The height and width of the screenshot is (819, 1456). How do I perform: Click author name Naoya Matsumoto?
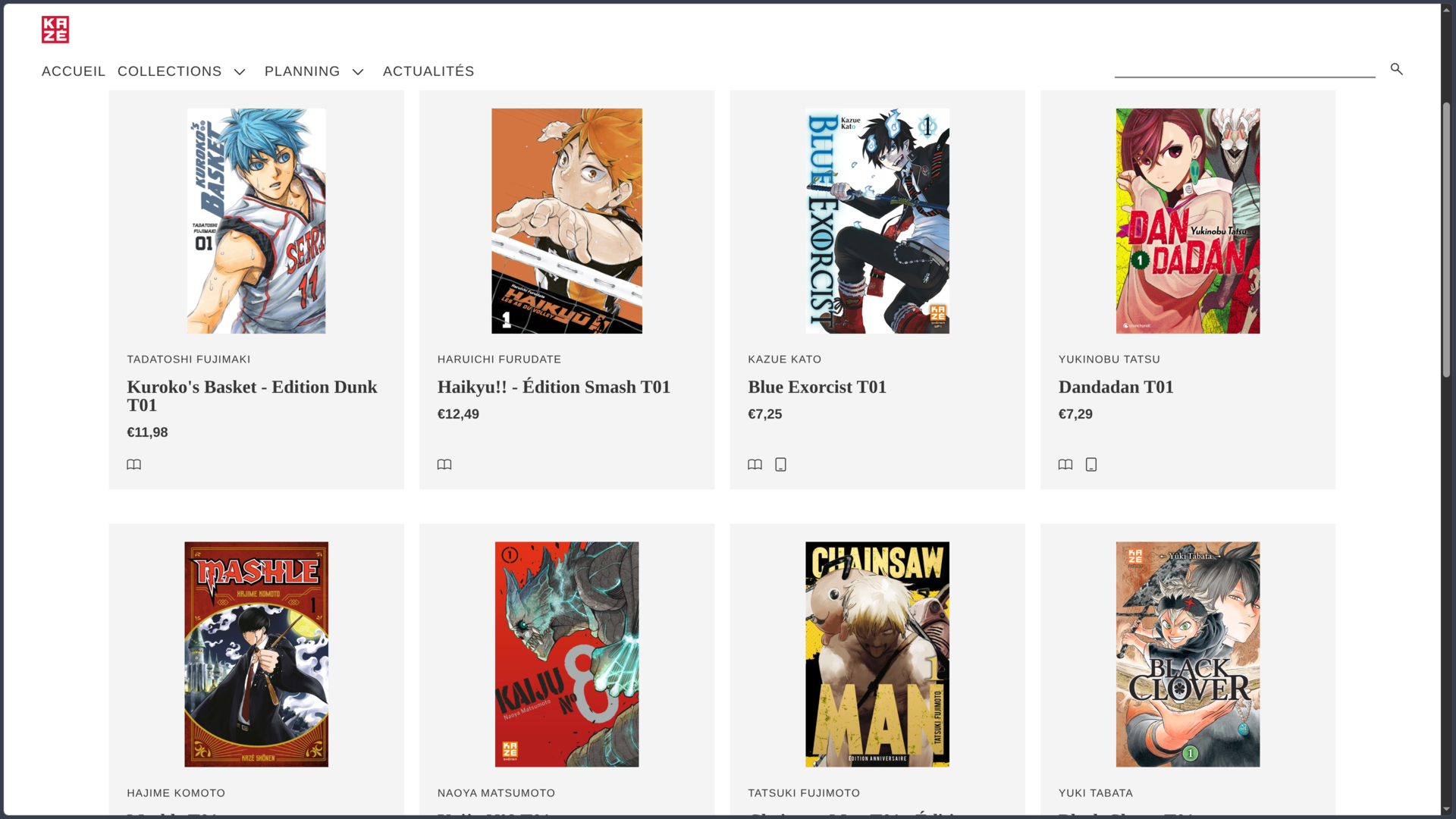[x=497, y=793]
